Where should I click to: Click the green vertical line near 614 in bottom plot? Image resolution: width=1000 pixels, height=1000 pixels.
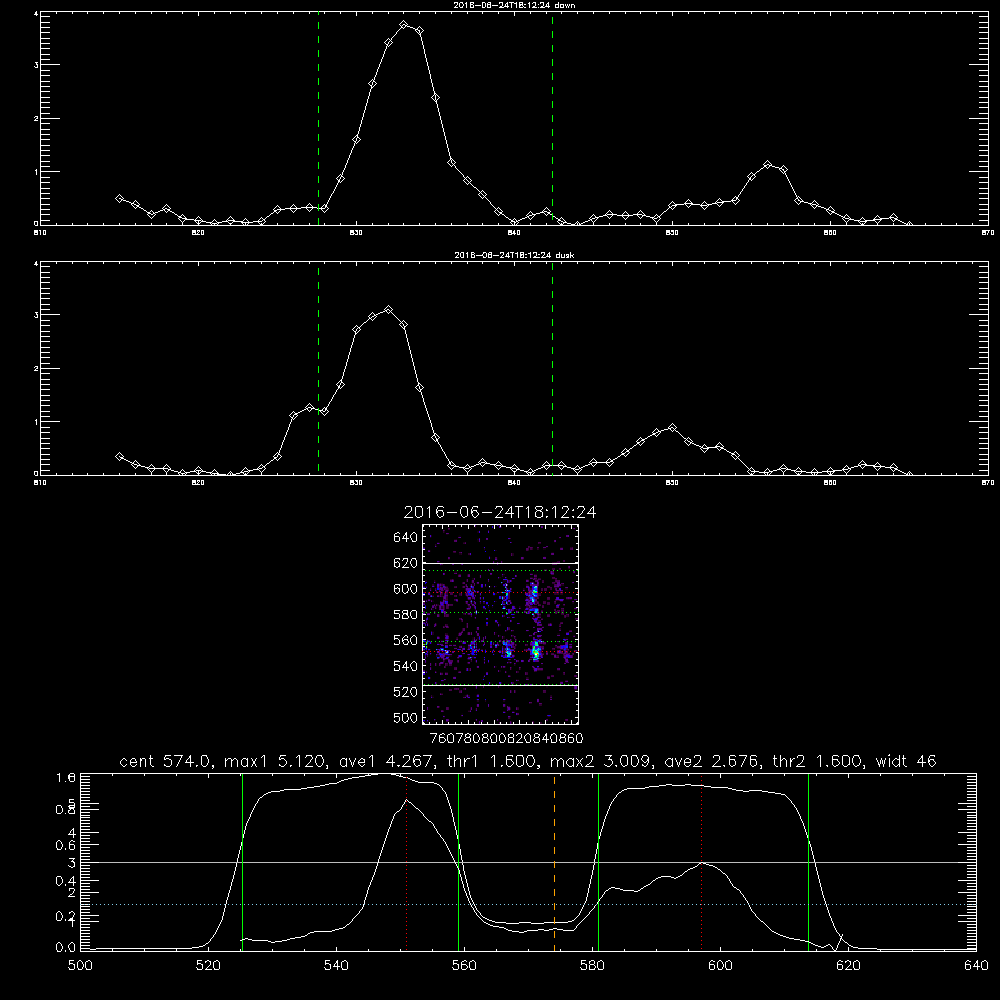808,862
